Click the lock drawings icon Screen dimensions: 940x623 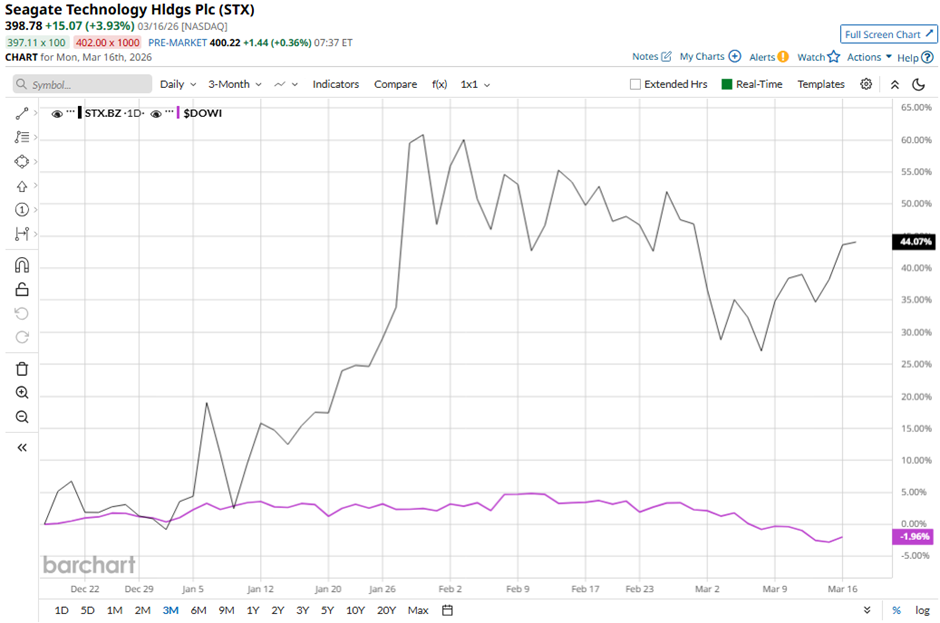tap(22, 289)
